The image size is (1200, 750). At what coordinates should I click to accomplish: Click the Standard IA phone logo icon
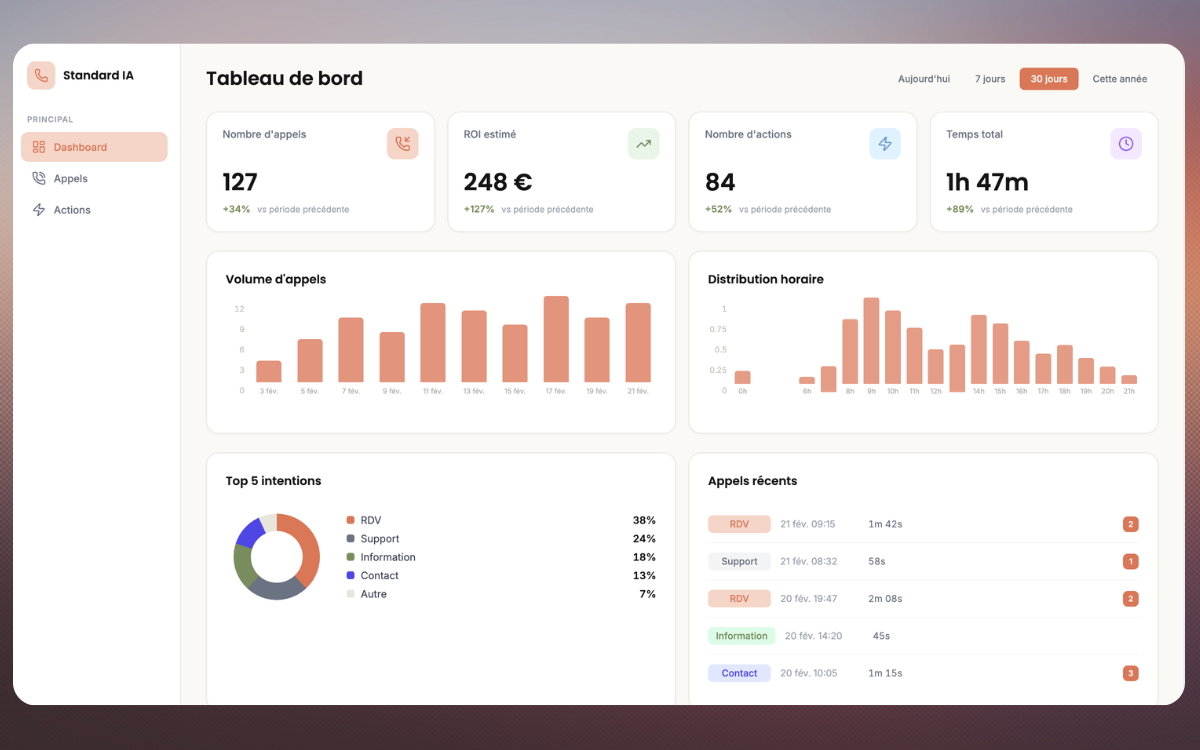click(x=41, y=76)
